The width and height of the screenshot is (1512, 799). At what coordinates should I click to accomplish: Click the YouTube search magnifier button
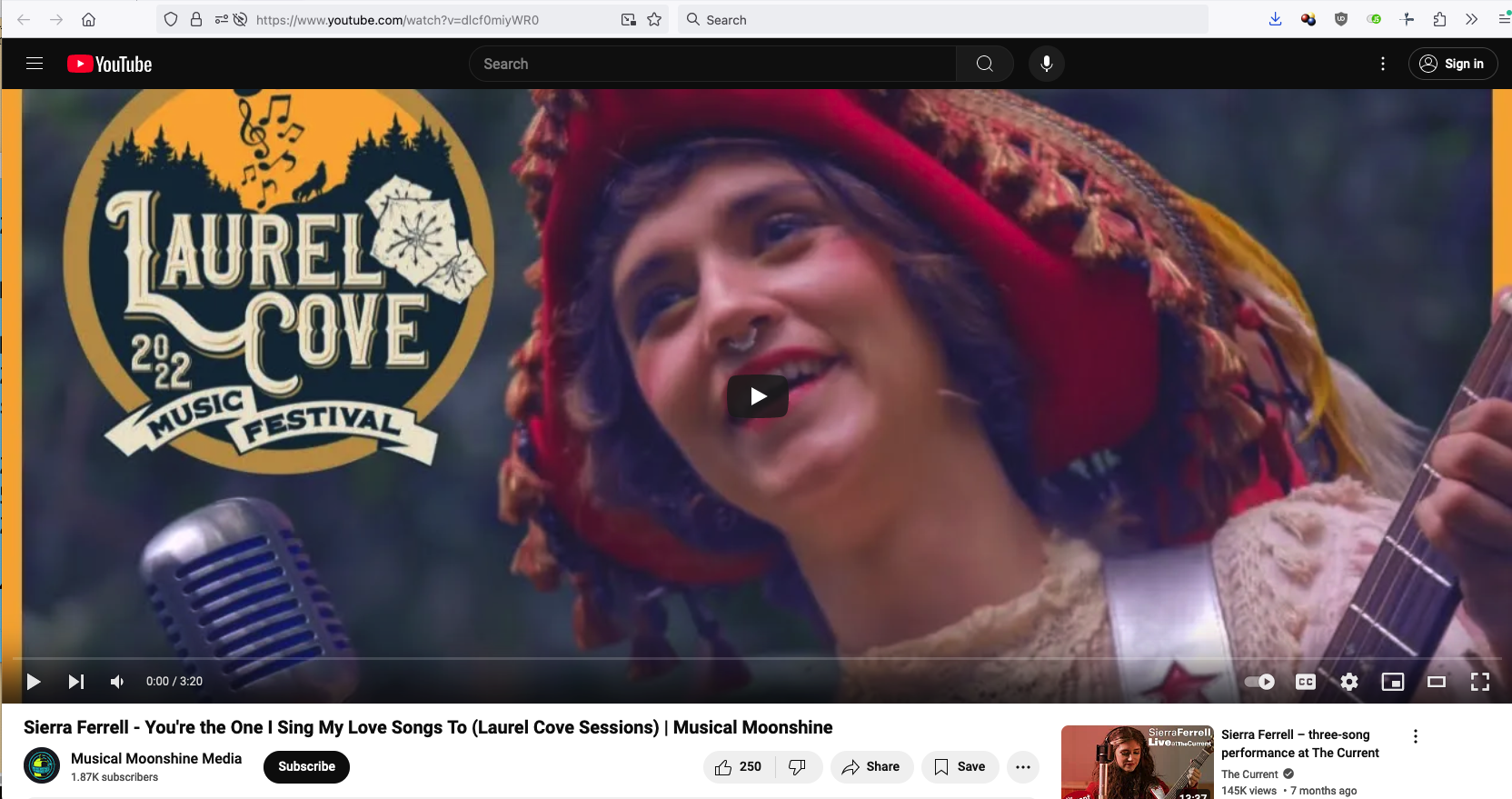(984, 64)
